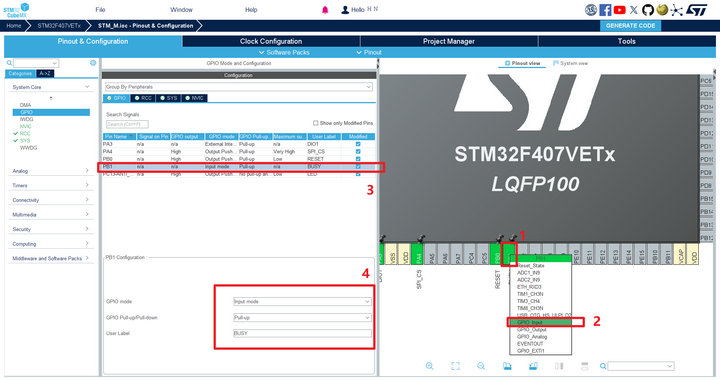This screenshot has height=381, width=720.
Task: Toggle the Modified checkbox for PB1
Action: pos(358,166)
